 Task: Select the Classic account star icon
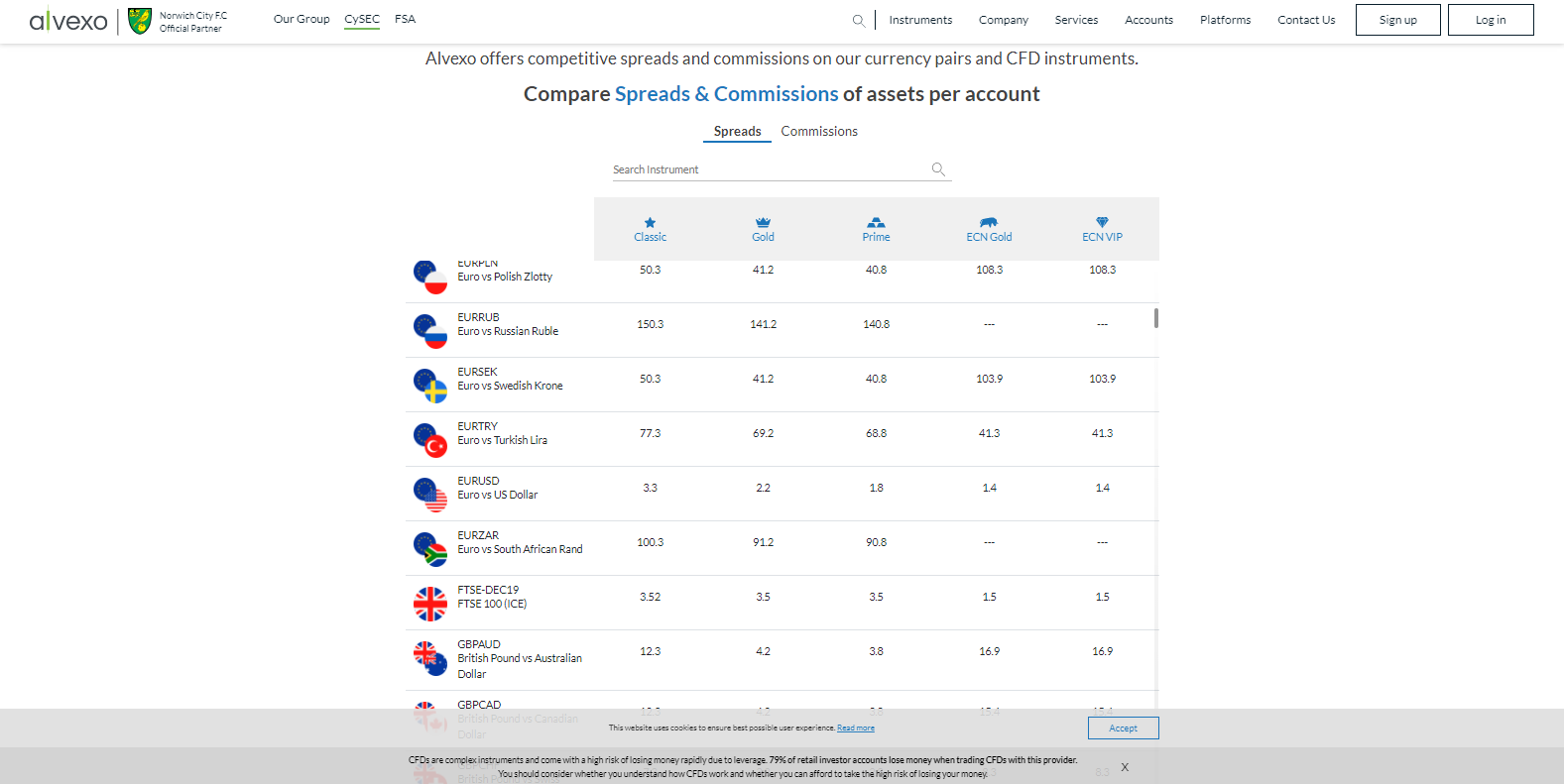coord(651,223)
